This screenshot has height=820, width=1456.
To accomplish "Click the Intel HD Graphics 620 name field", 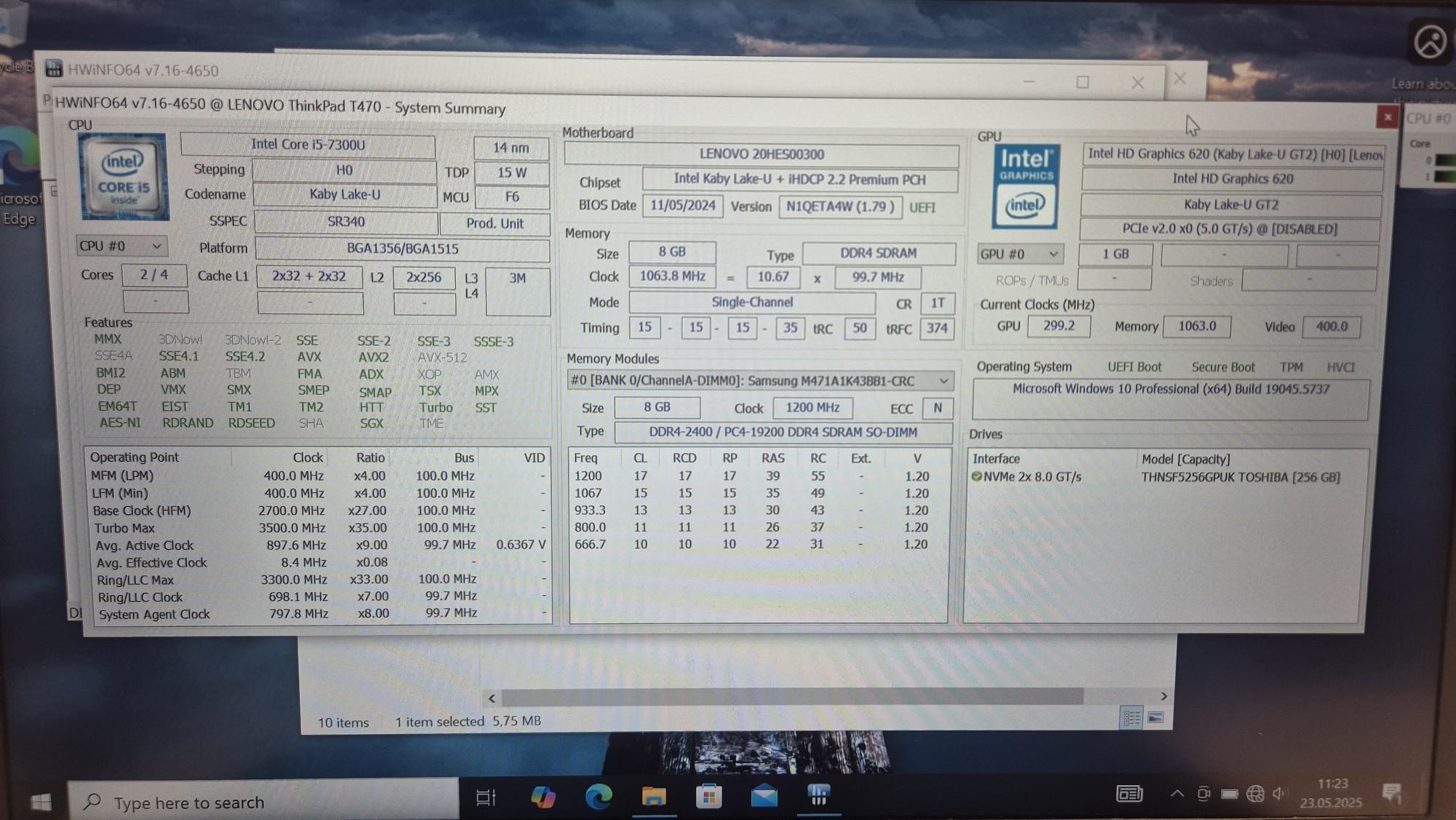I will 1233,179.
